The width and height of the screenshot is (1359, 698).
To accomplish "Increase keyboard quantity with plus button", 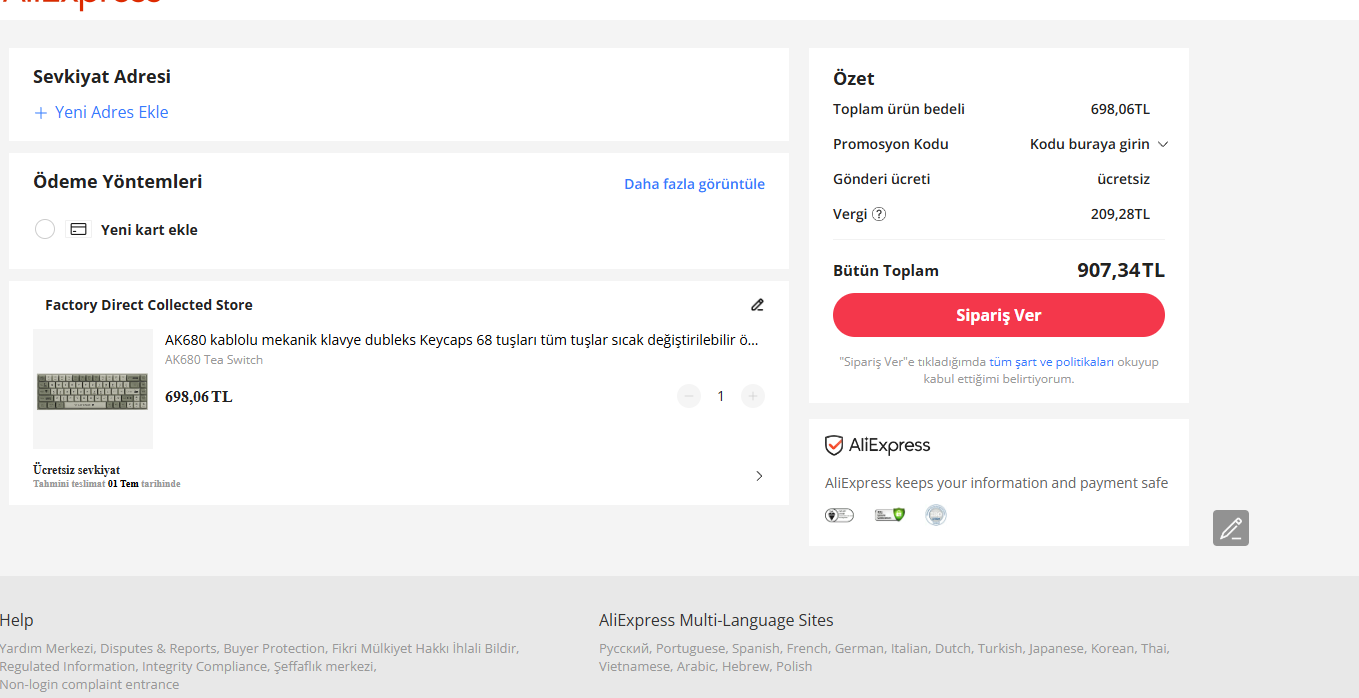I will pyautogui.click(x=753, y=396).
